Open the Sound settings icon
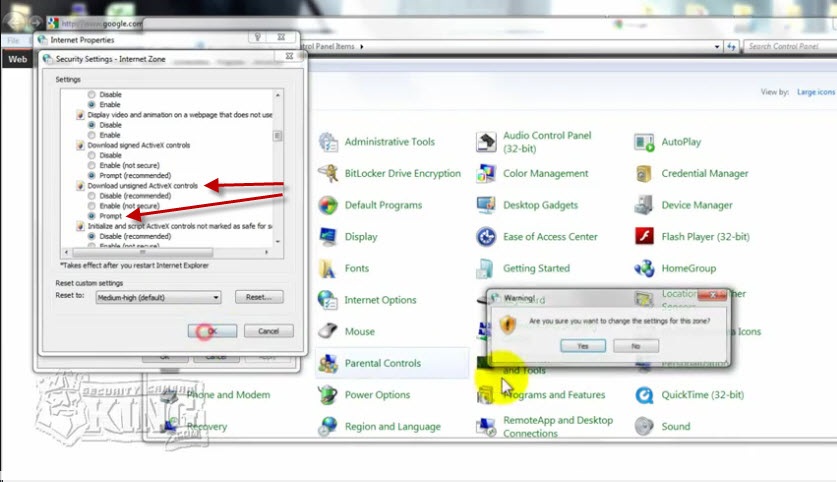Image resolution: width=837 pixels, height=482 pixels. 644,426
